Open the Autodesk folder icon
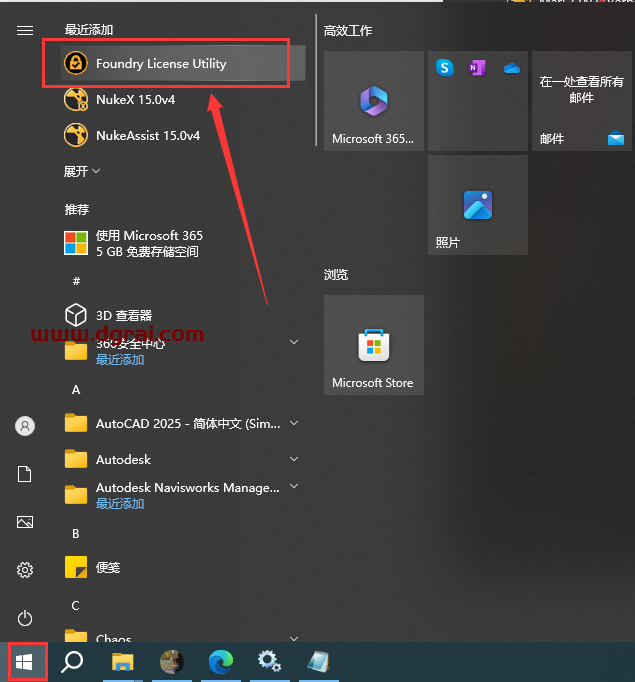 point(76,459)
